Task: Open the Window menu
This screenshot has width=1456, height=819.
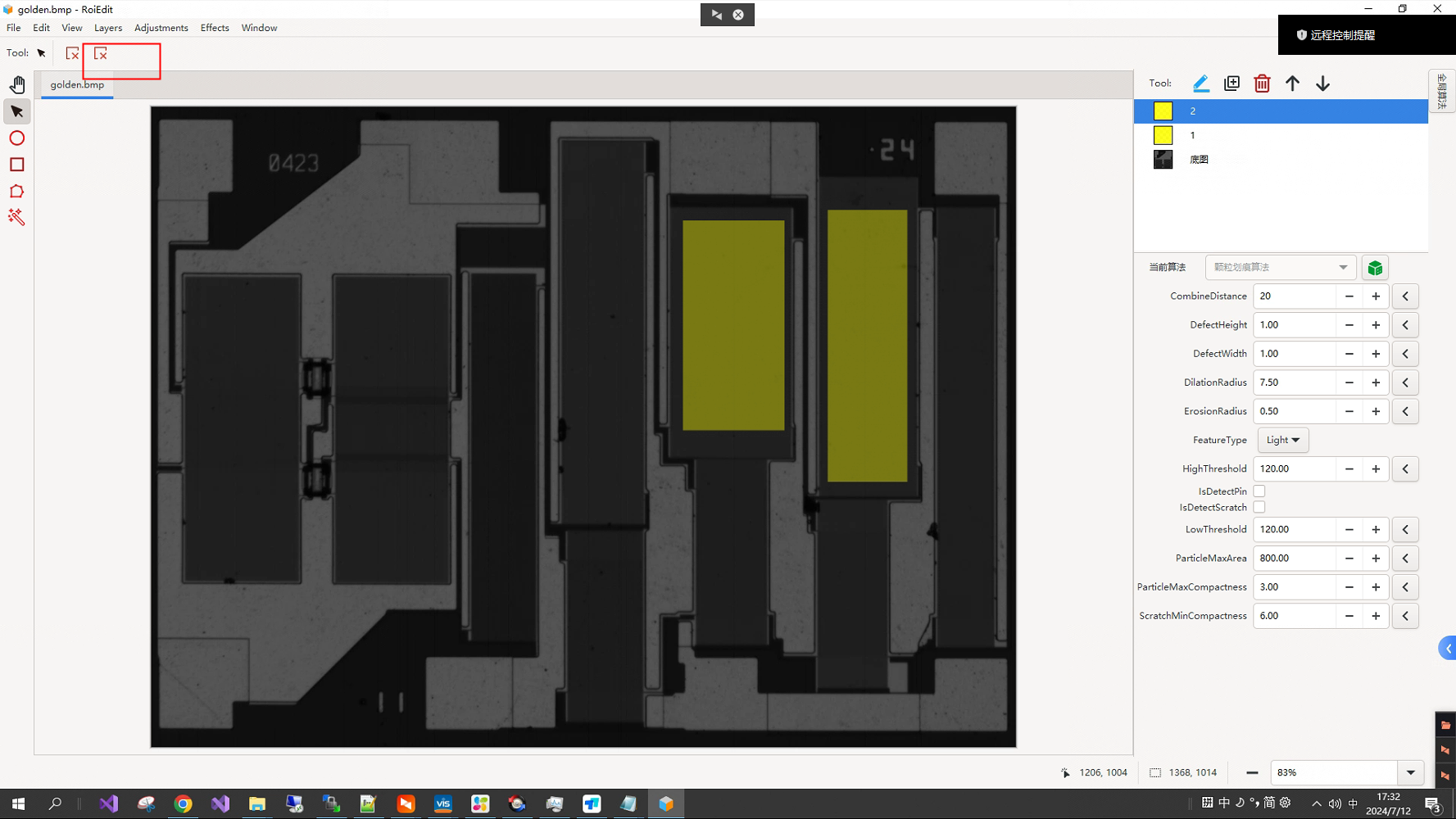Action: click(x=259, y=28)
